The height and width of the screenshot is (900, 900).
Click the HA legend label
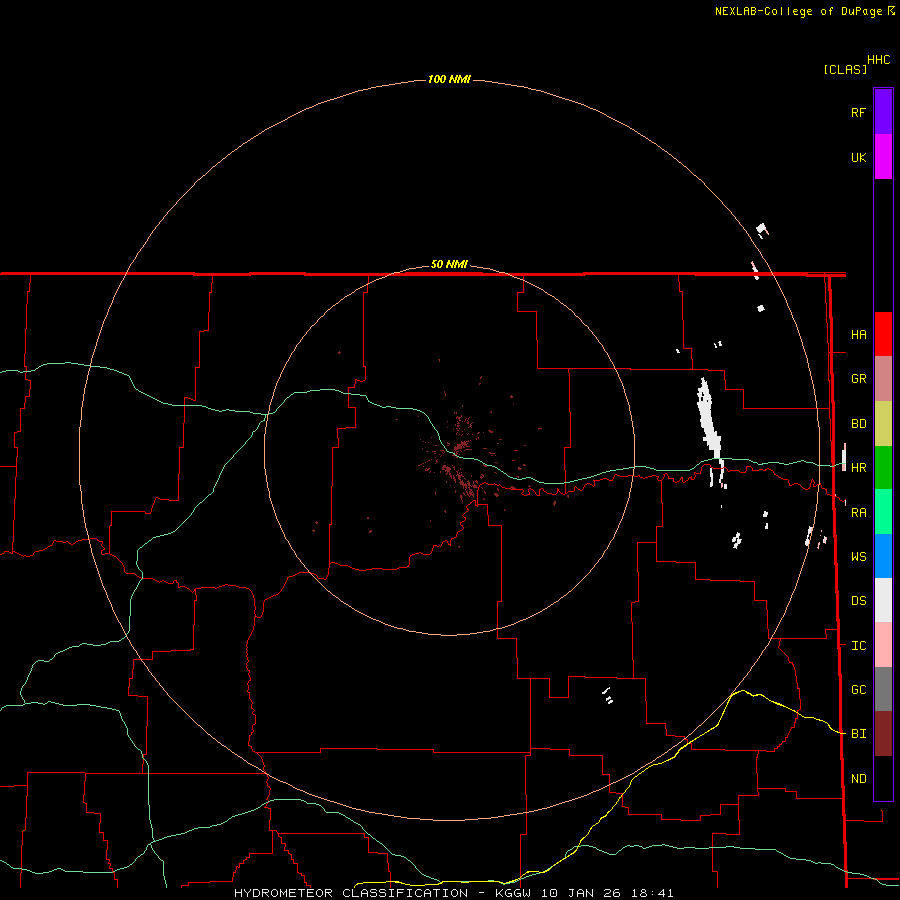(x=858, y=334)
